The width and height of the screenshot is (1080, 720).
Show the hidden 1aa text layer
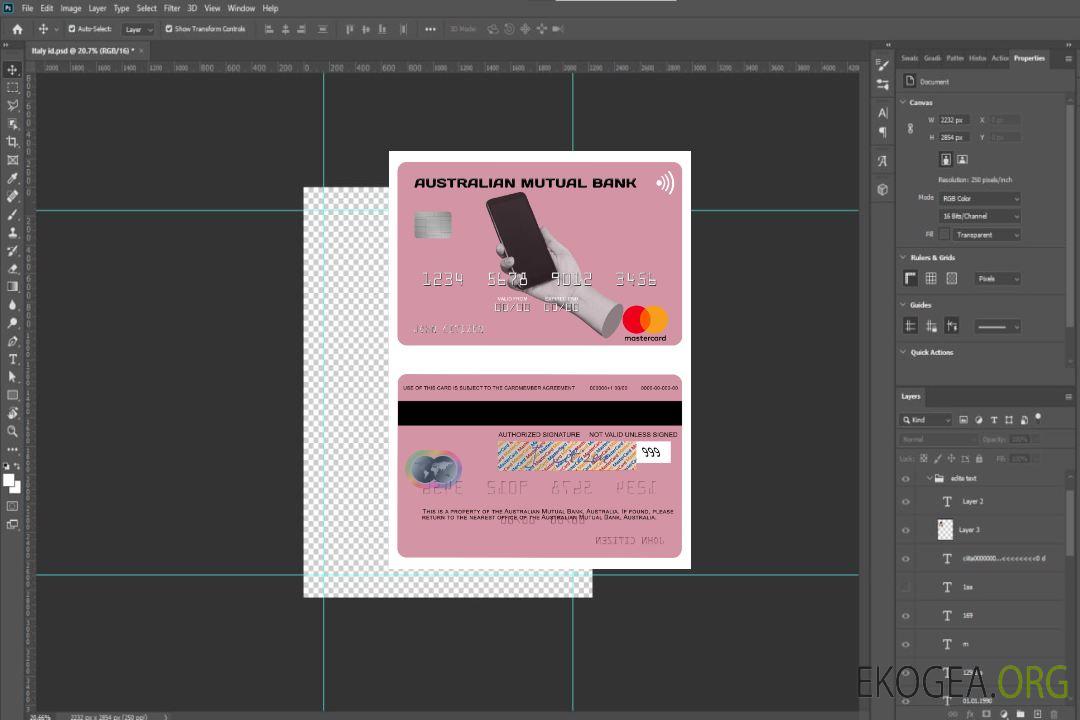906,588
